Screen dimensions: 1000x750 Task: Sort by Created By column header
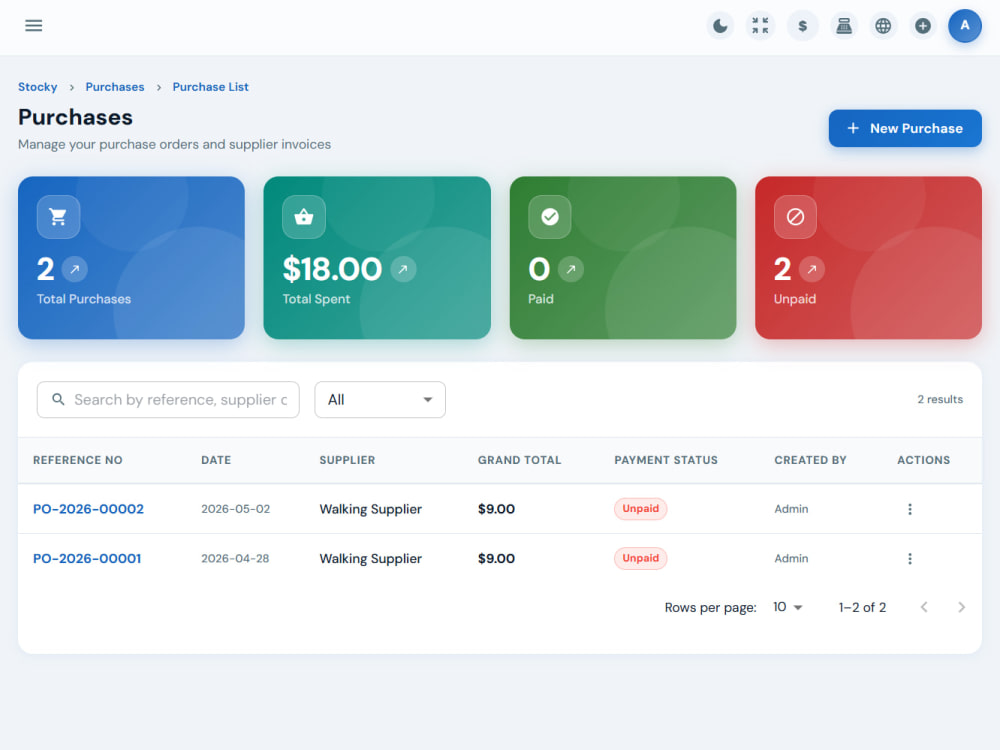tap(811, 460)
